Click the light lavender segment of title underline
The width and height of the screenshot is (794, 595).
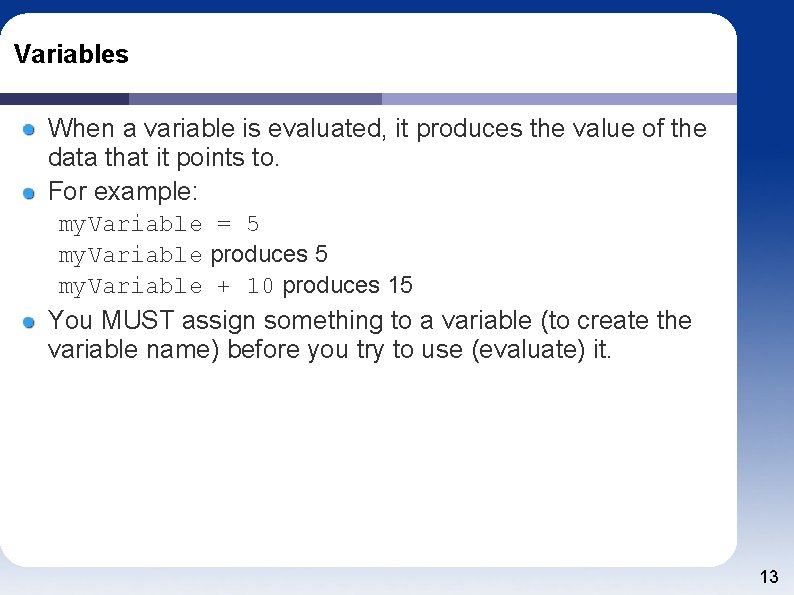click(x=558, y=99)
